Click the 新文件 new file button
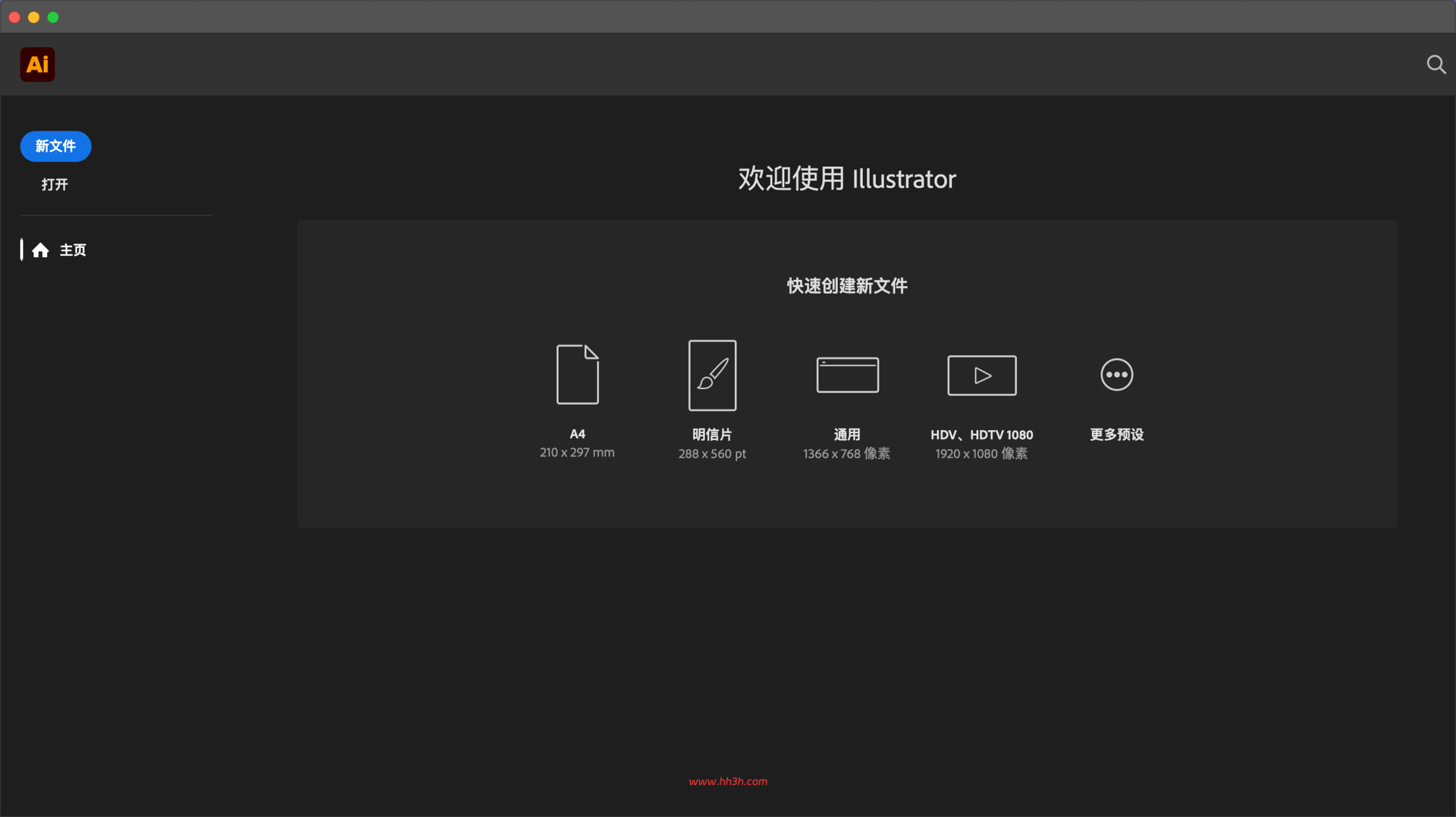The image size is (1456, 817). coord(56,146)
